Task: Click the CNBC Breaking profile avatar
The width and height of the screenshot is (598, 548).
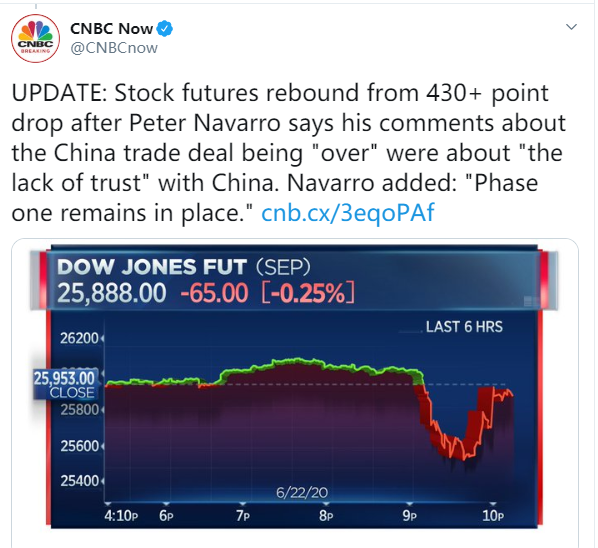Action: tap(35, 39)
